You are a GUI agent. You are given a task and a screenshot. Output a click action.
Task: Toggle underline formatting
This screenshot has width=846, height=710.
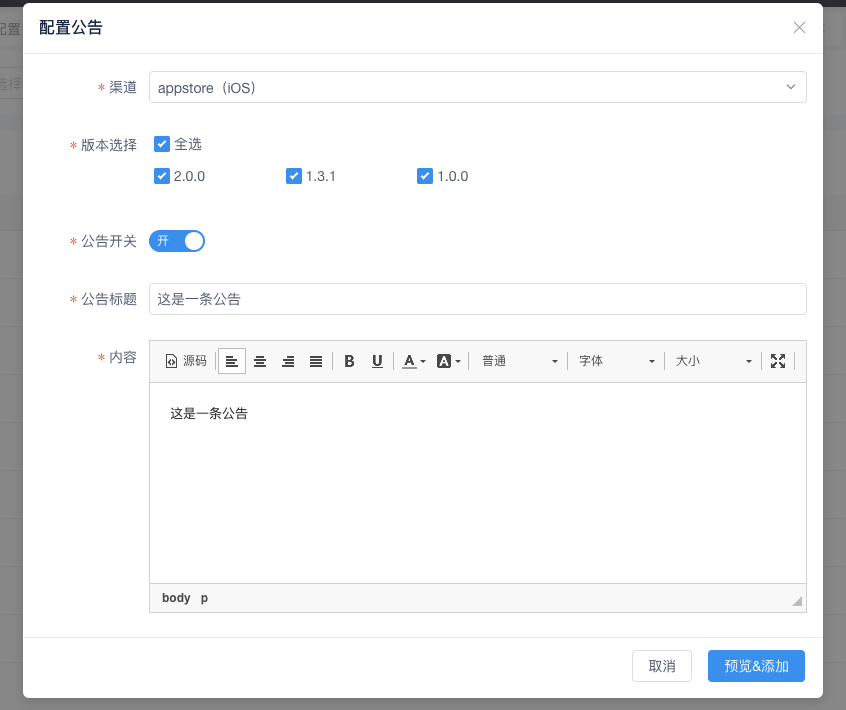click(377, 361)
